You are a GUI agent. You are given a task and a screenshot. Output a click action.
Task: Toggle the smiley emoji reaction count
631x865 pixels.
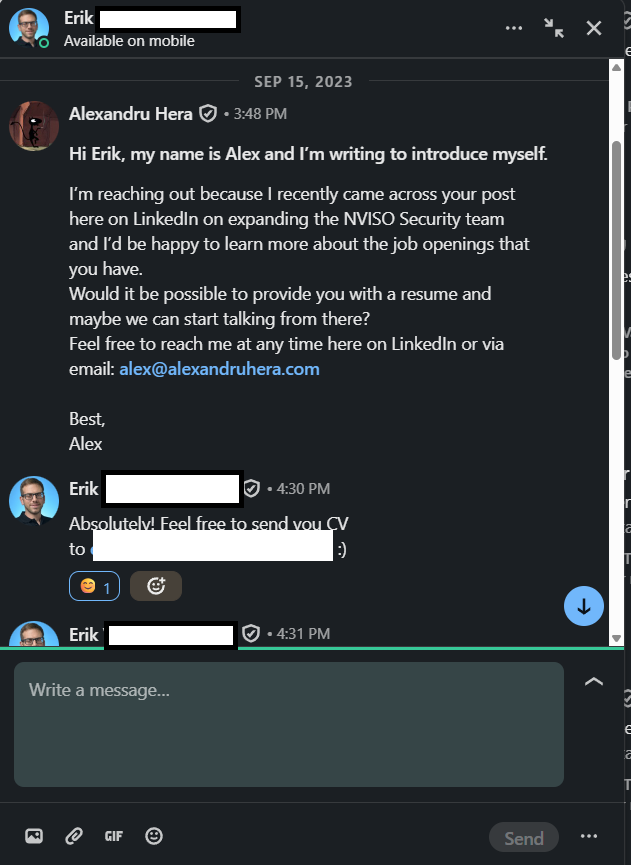pos(94,586)
